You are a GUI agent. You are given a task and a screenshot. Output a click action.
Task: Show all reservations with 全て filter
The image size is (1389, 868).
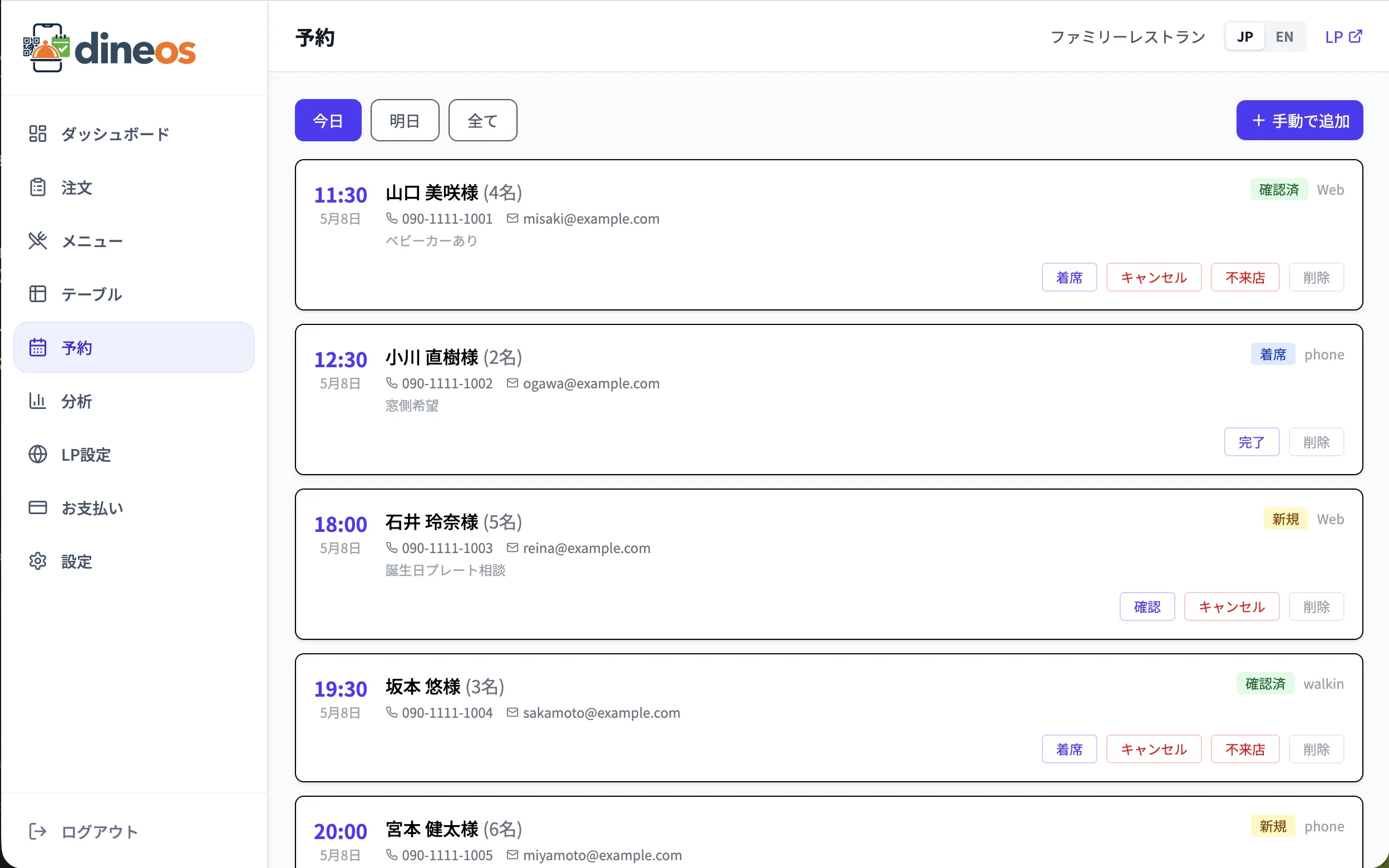(482, 121)
